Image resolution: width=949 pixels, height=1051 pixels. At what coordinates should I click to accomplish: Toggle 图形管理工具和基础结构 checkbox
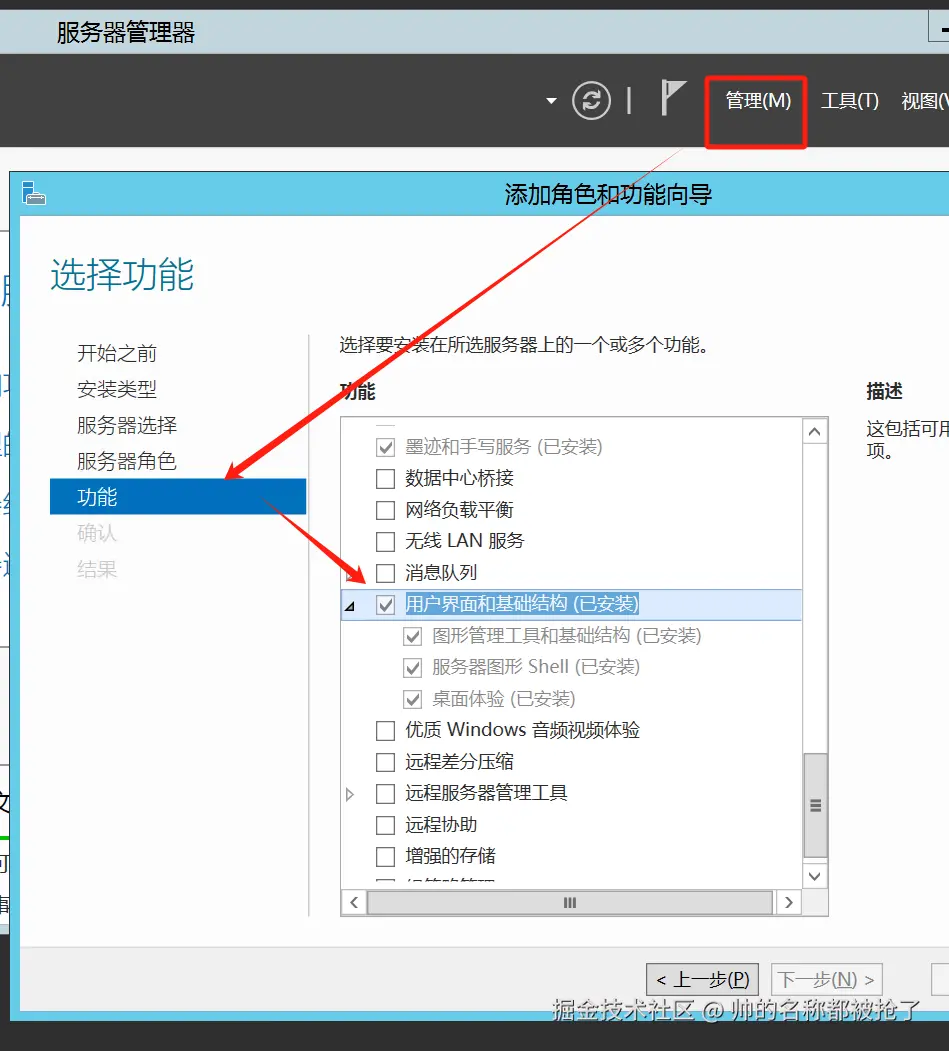(x=412, y=636)
